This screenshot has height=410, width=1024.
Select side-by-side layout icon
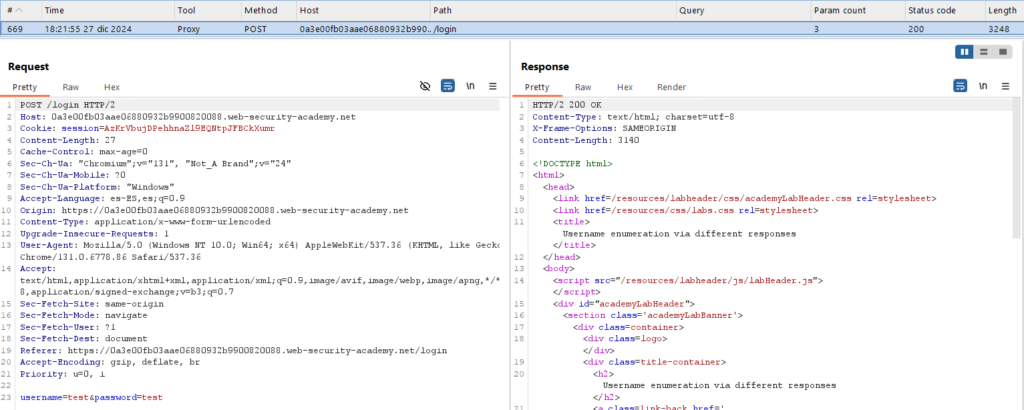point(964,52)
